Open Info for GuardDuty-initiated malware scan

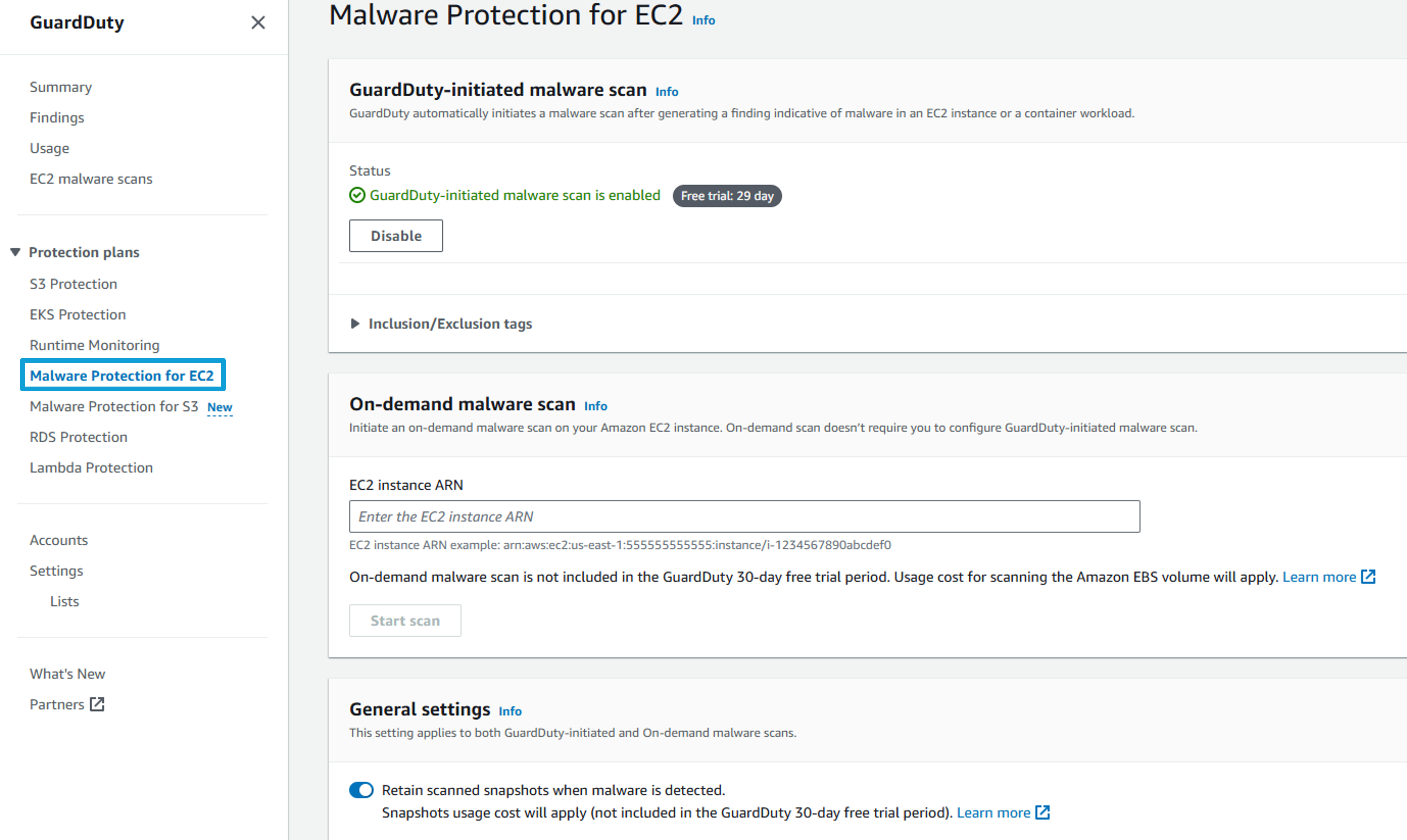(x=666, y=92)
